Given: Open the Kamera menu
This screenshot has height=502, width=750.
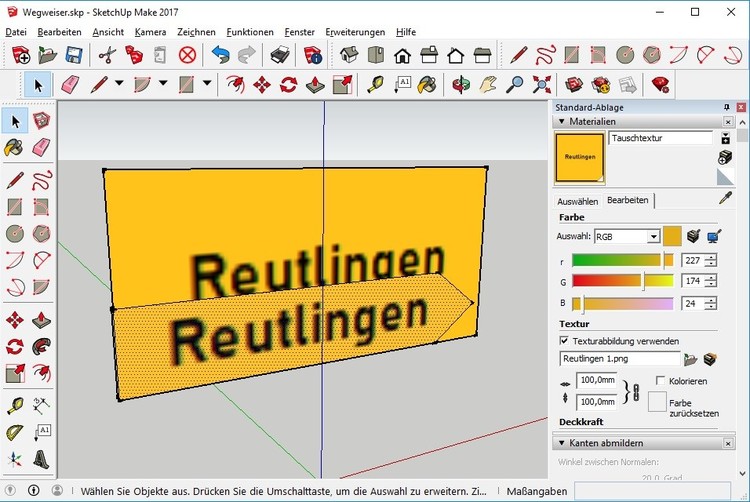Looking at the screenshot, I should pyautogui.click(x=150, y=32).
